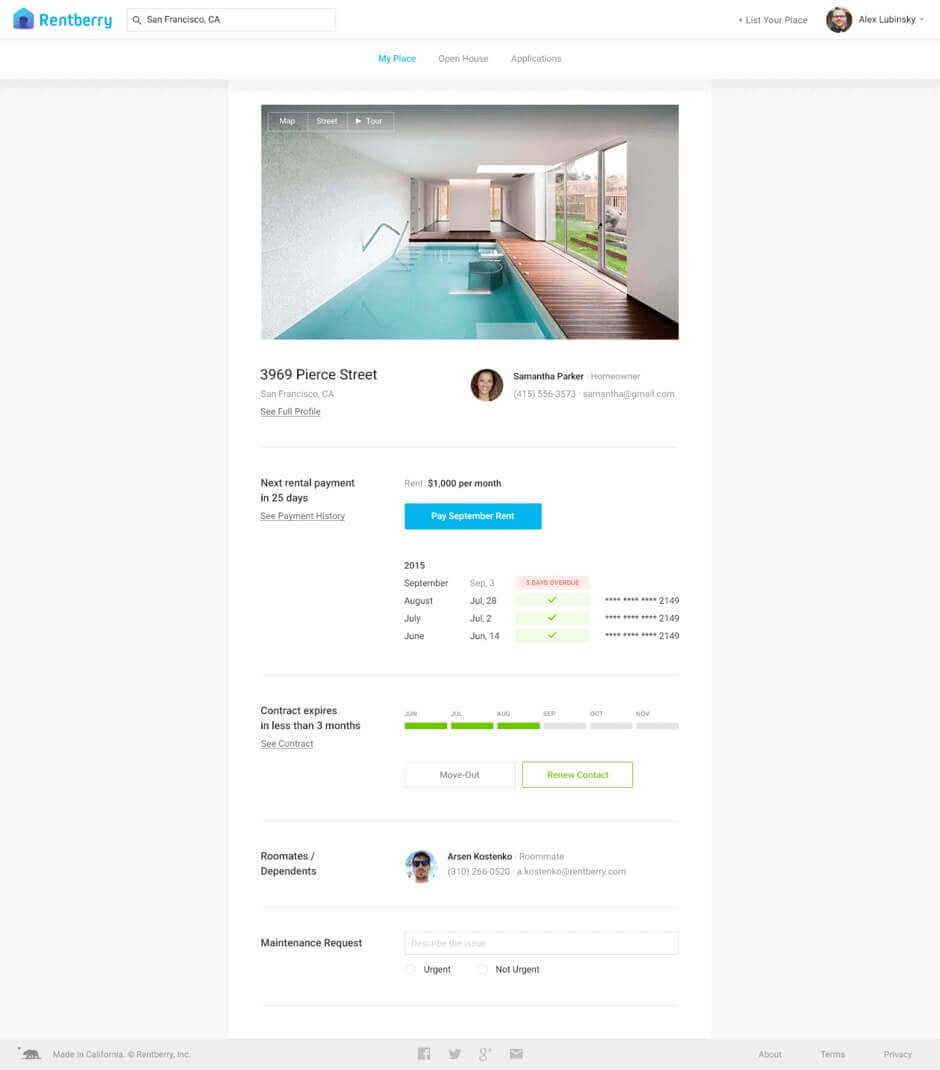Select the Not Urgent radio option
Viewport: 940px width, 1070px height.
coord(482,969)
